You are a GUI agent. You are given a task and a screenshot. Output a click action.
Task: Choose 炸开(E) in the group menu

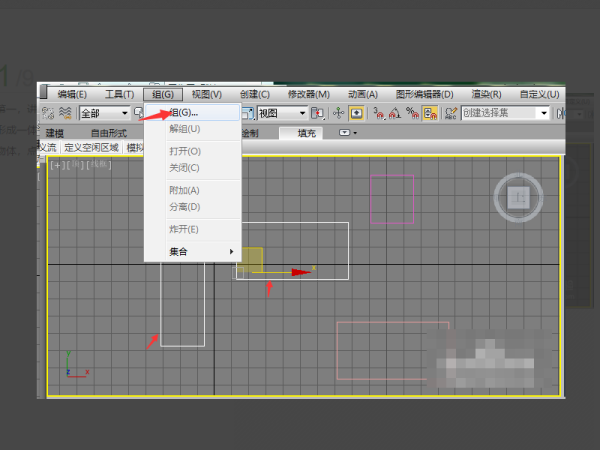[192, 229]
